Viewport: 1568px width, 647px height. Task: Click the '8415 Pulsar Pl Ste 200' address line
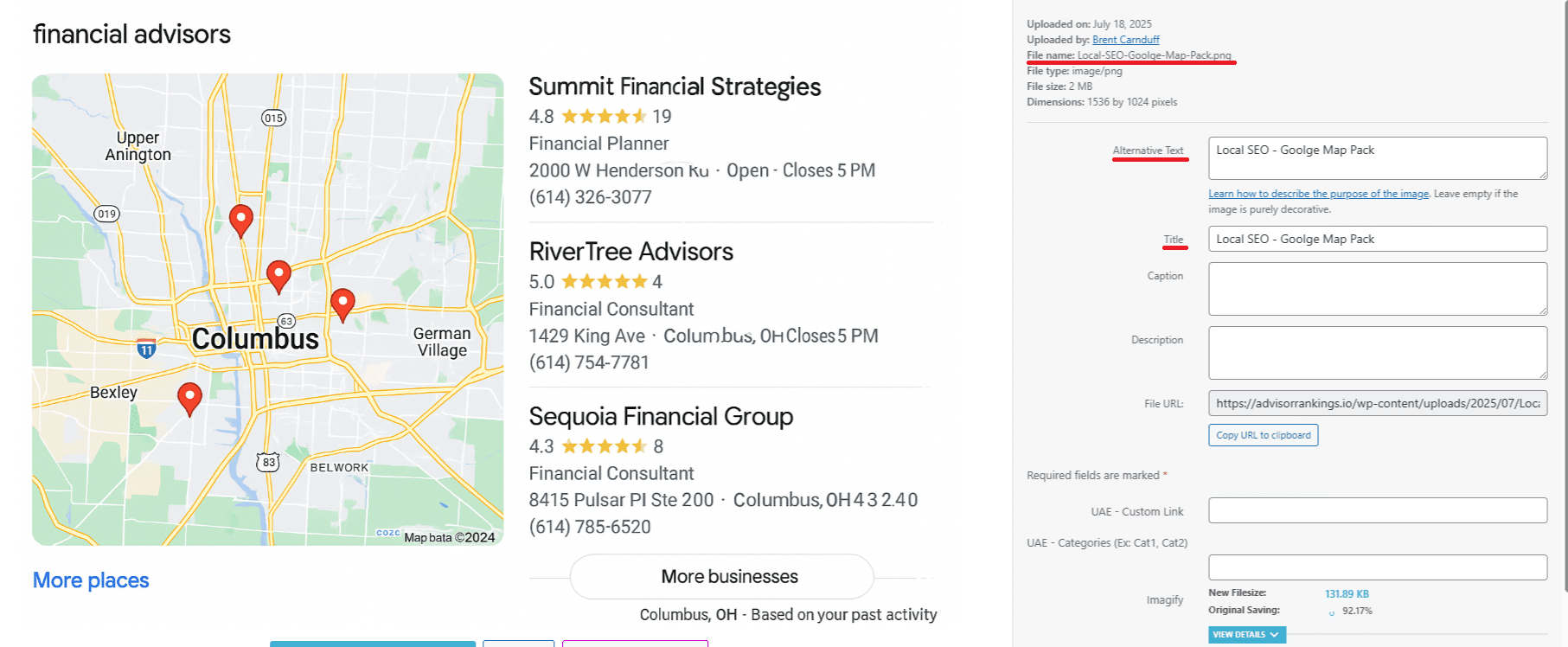click(x=723, y=500)
